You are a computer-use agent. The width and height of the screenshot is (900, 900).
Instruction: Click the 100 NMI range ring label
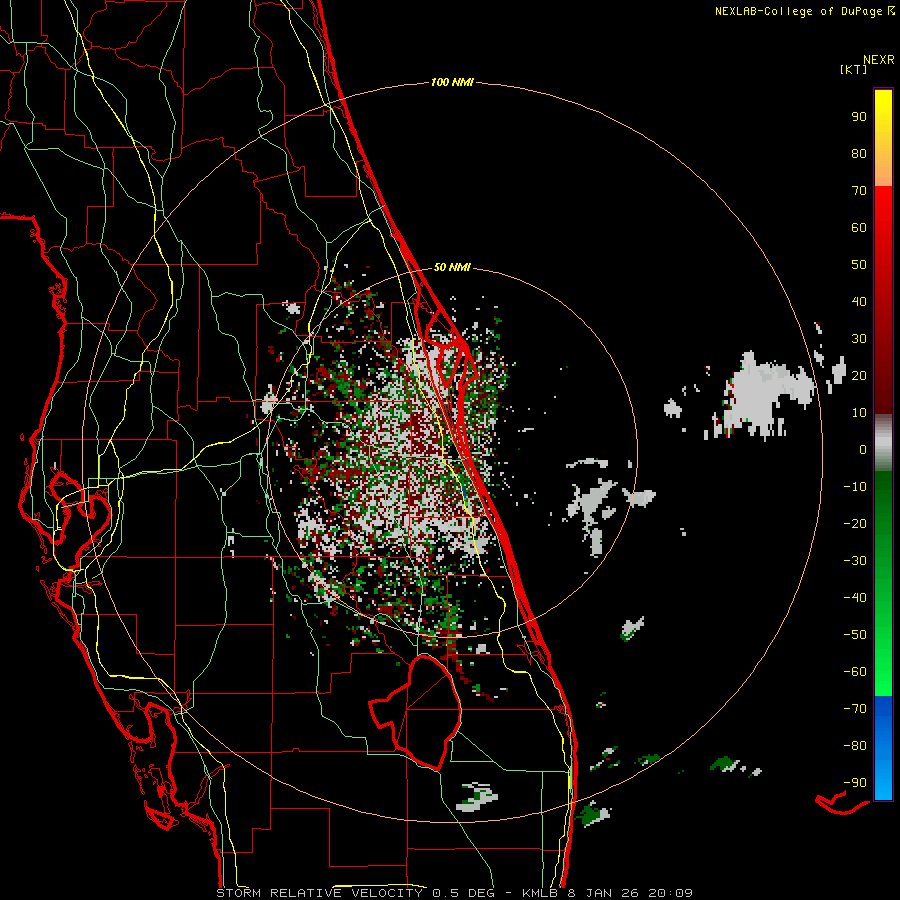point(452,83)
